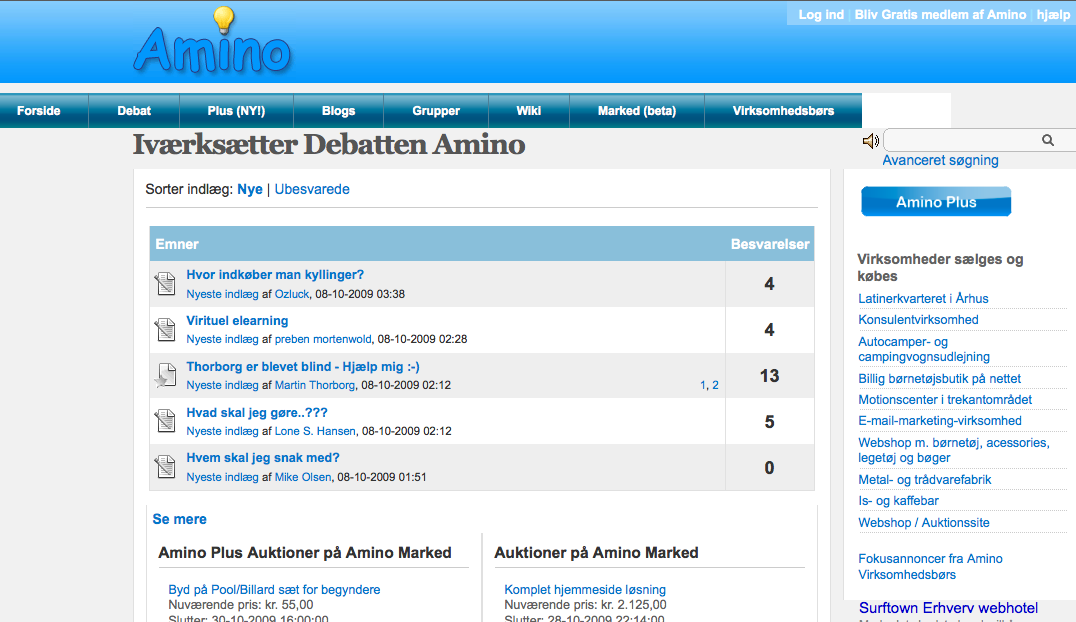
Task: Click document icon next to 'Virituel elearning'
Action: (165, 330)
